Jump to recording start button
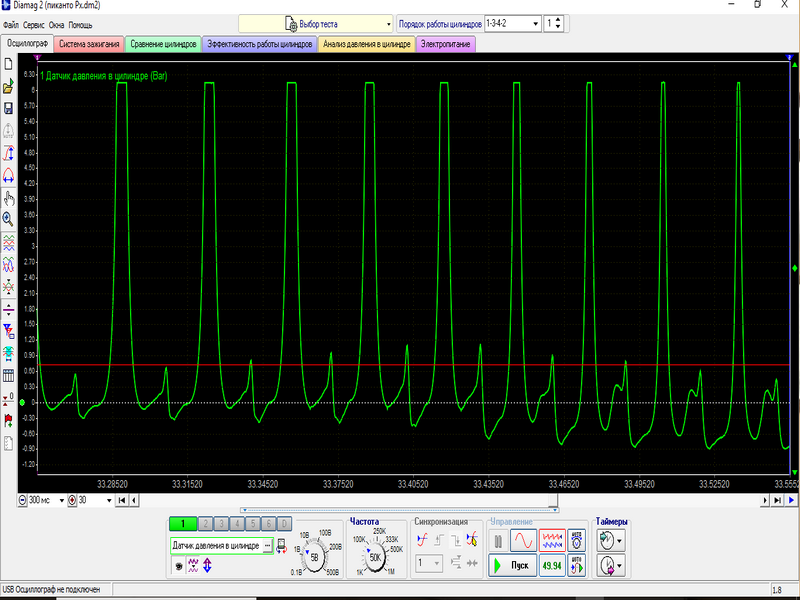 121,501
